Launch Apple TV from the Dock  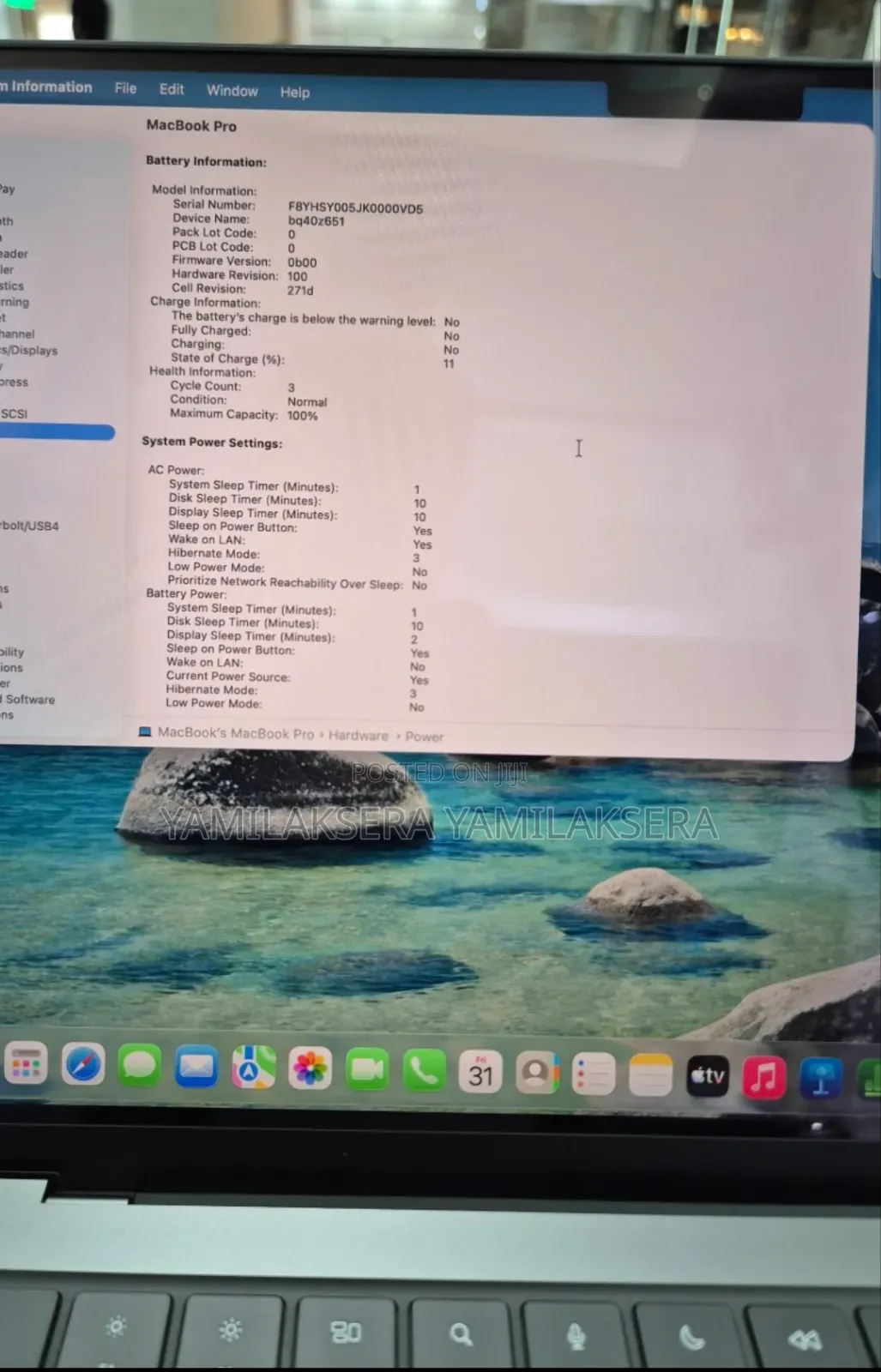click(708, 1075)
